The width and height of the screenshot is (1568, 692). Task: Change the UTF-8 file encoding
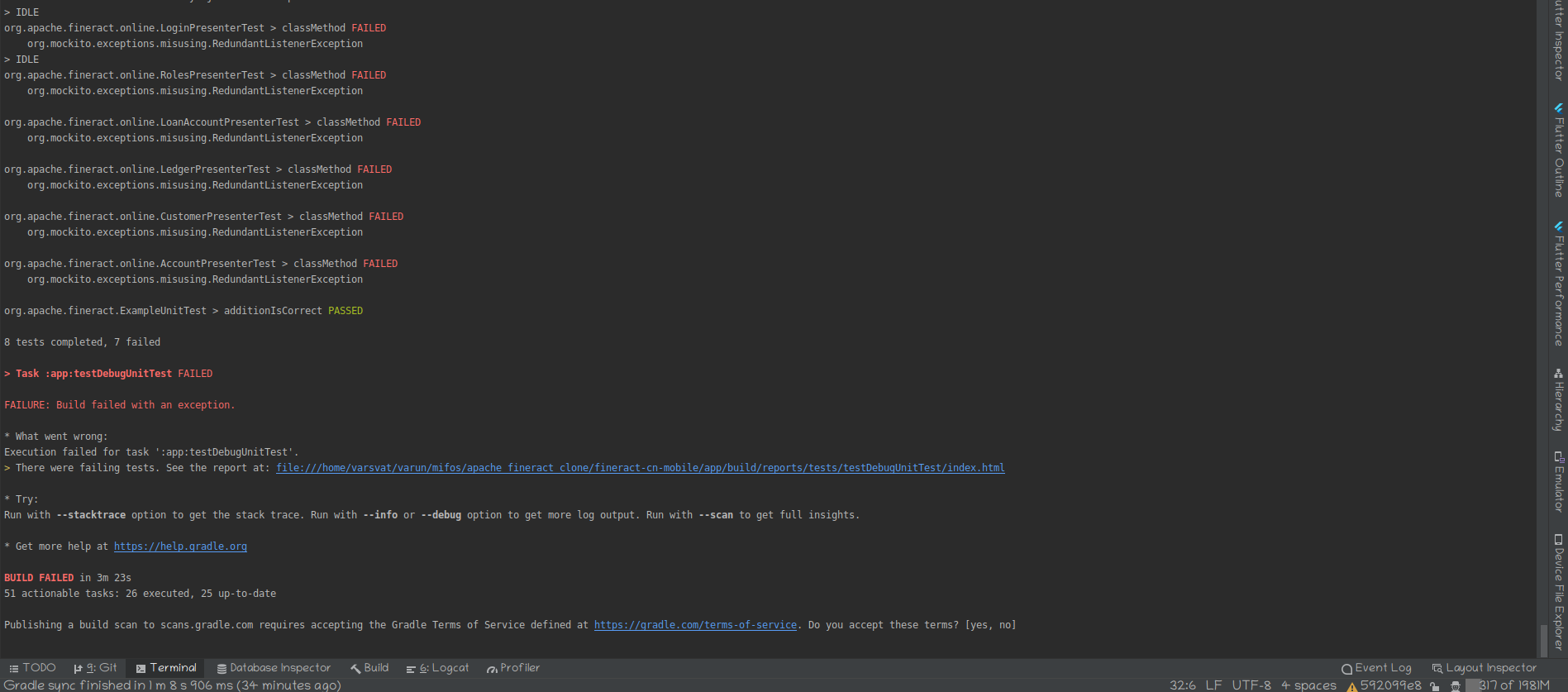point(1251,685)
